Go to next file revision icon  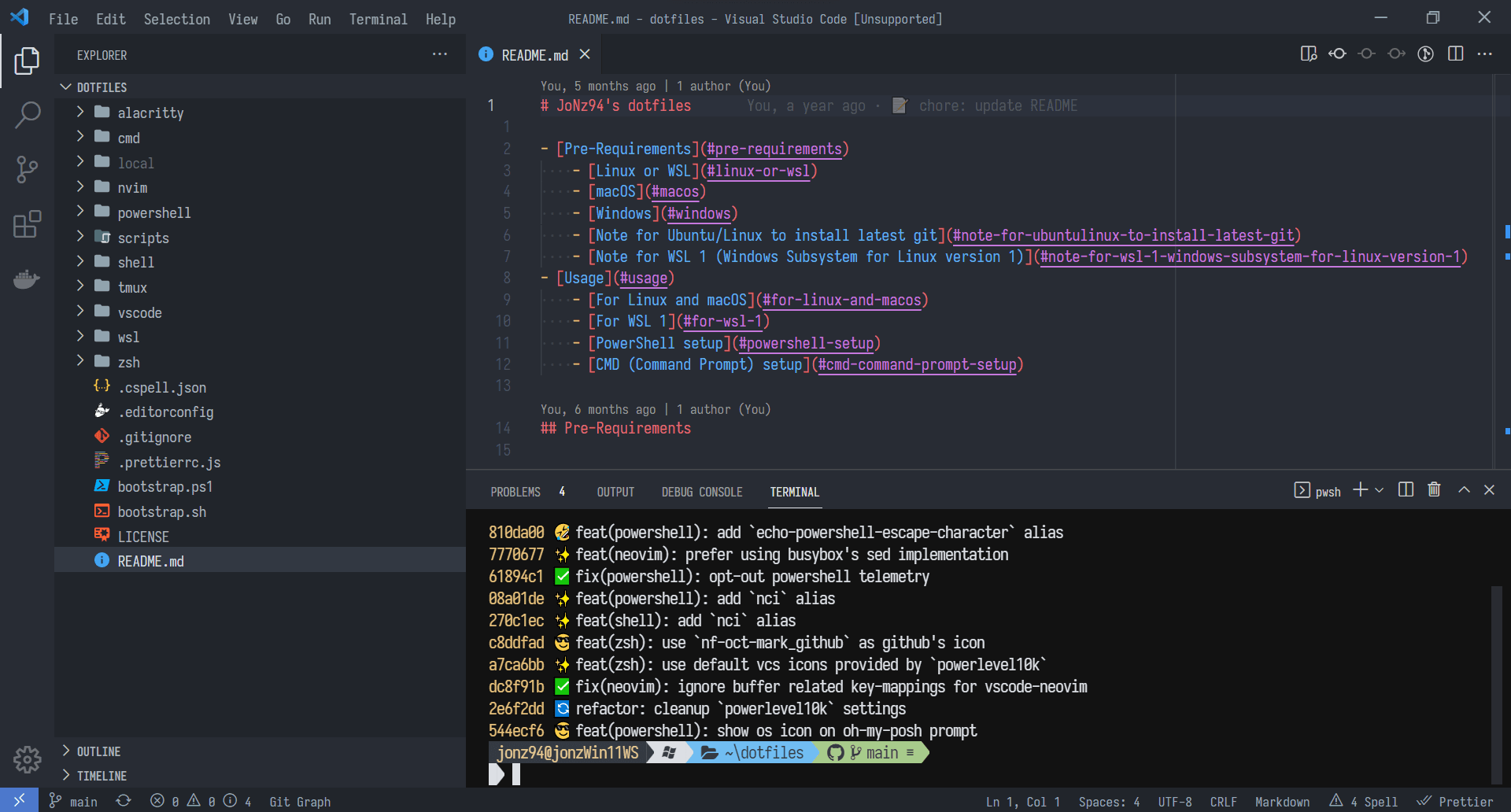1397,54
